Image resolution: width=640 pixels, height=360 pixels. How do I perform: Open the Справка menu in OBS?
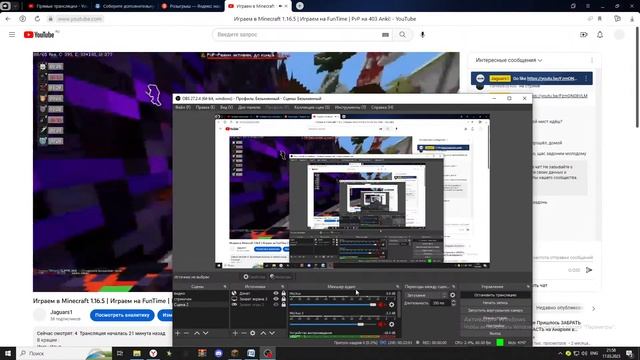point(382,107)
